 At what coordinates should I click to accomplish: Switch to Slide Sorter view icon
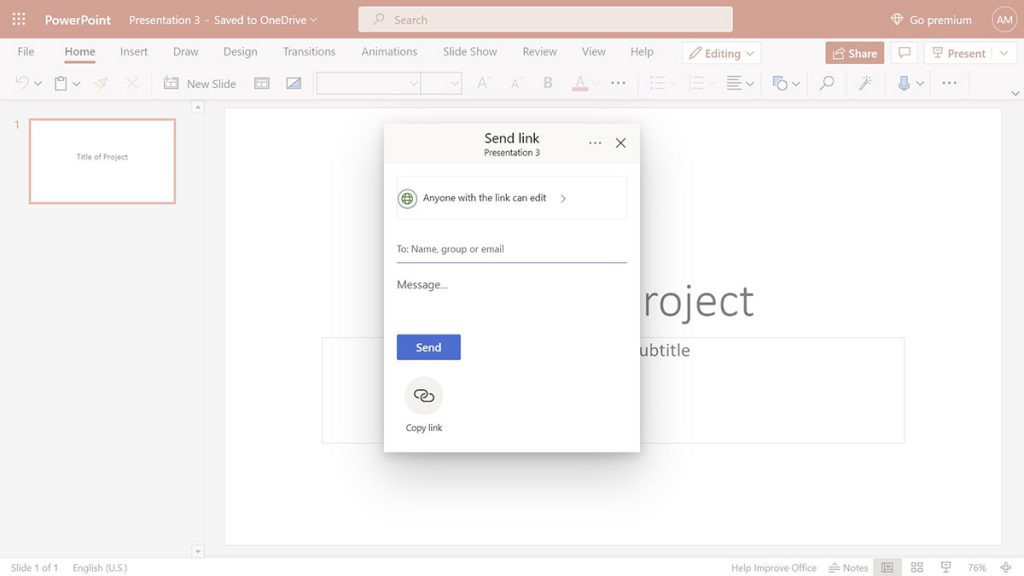[x=916, y=567]
